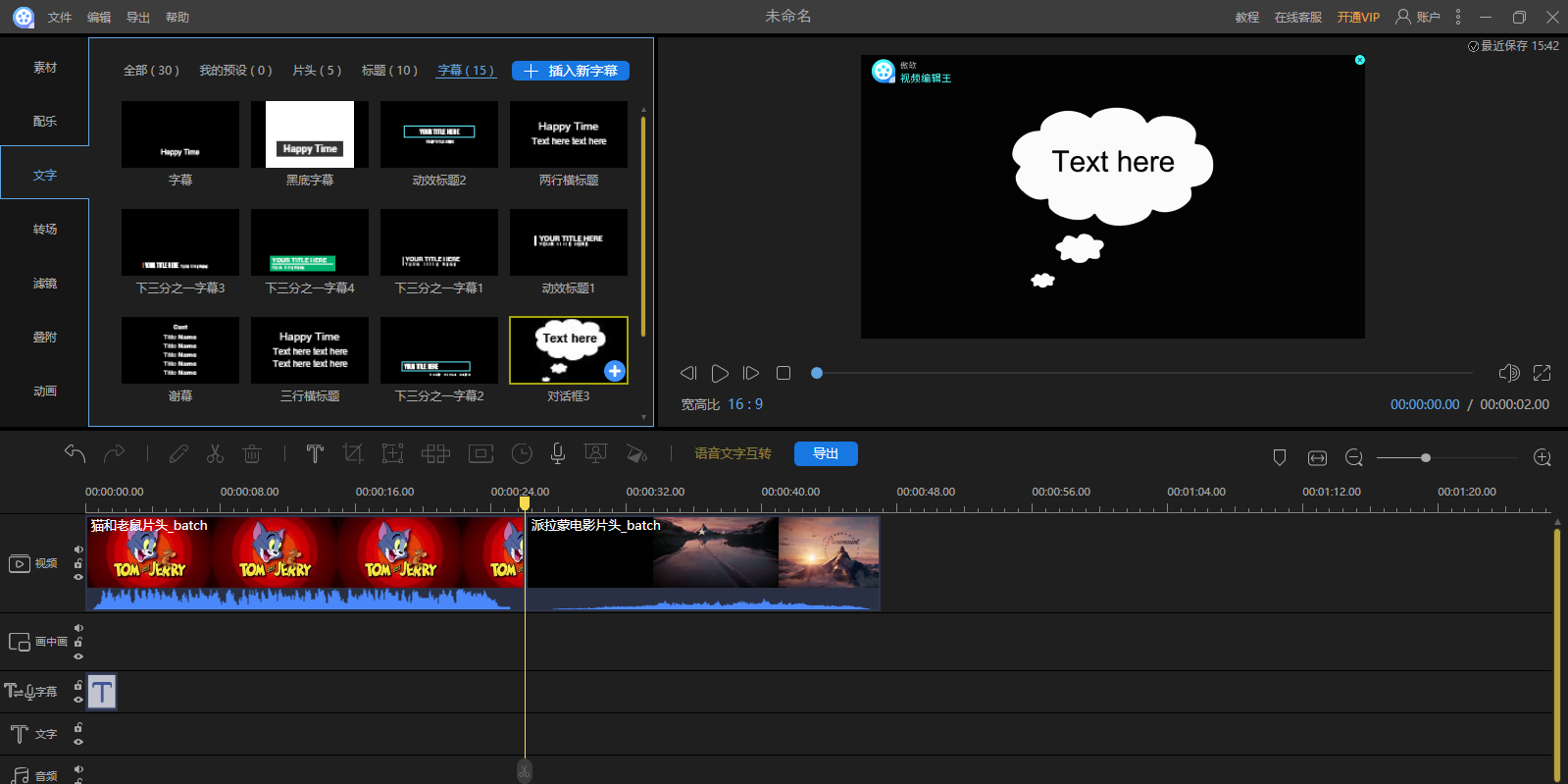Lock the 画中画 track
The width and height of the screenshot is (1568, 784).
[x=78, y=643]
